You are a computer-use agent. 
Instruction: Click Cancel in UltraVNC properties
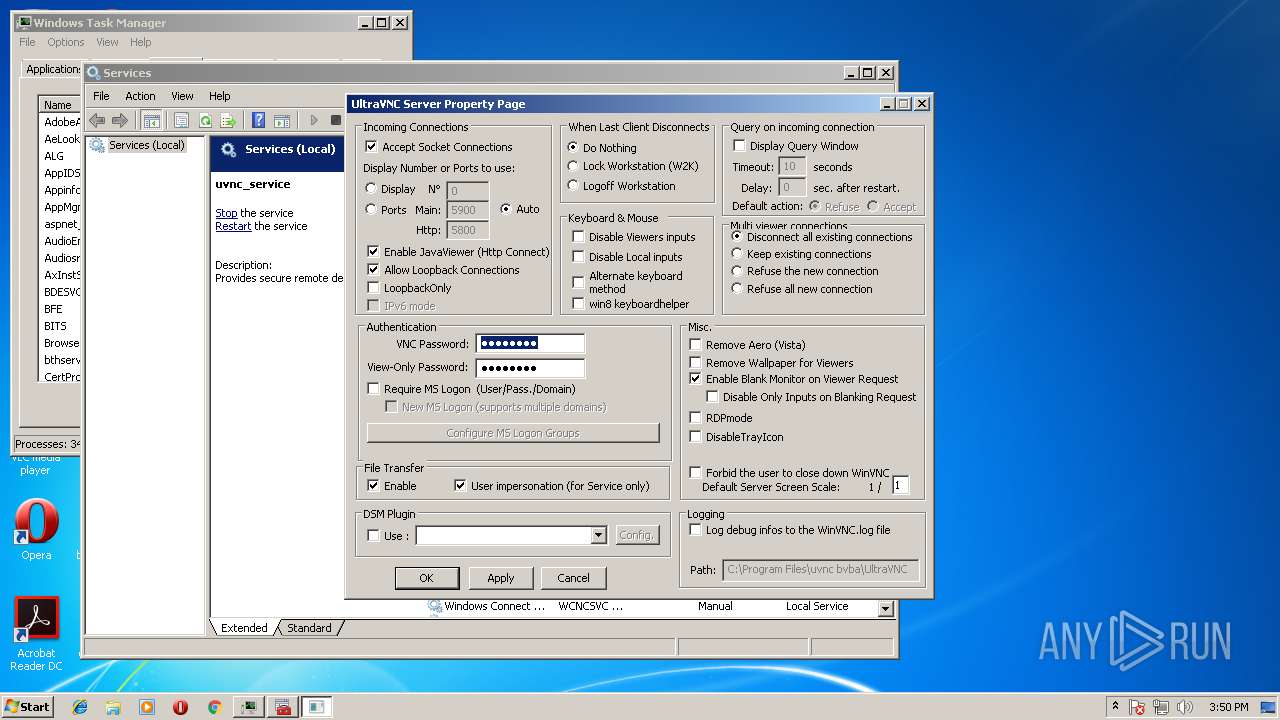(574, 578)
